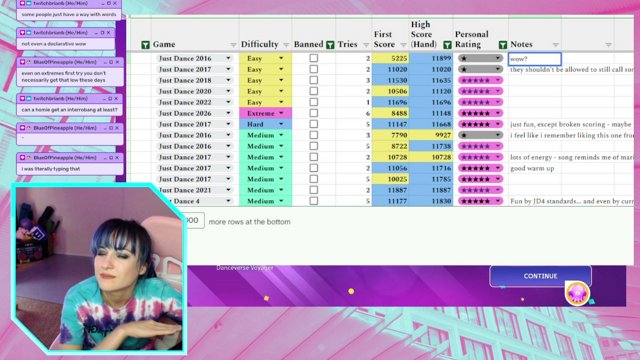Tick Banned checkbox for Just Dance 2026
Screen dimensions: 640x360
point(313,113)
